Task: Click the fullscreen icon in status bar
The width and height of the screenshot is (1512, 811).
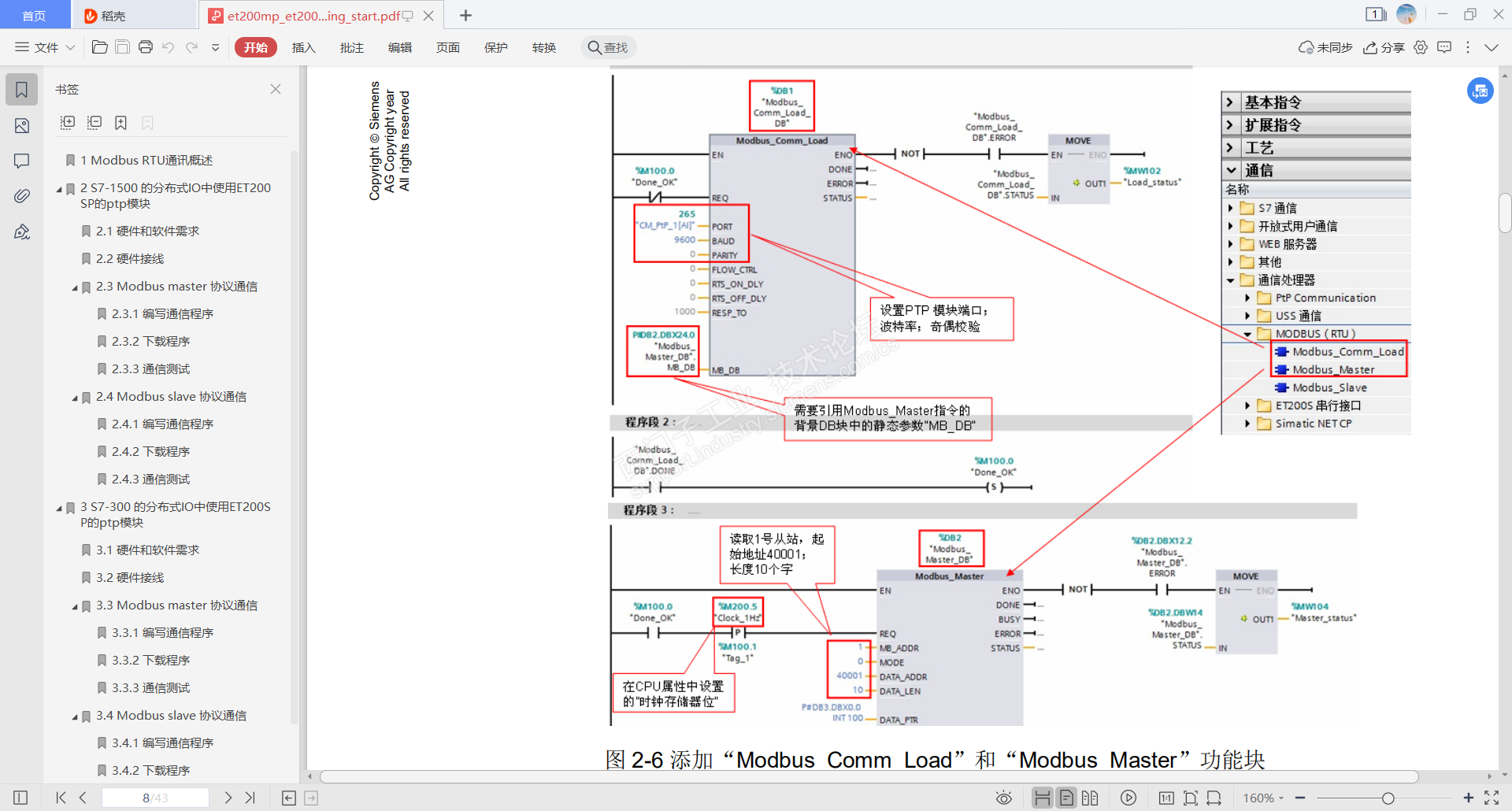Action: pos(1492,798)
